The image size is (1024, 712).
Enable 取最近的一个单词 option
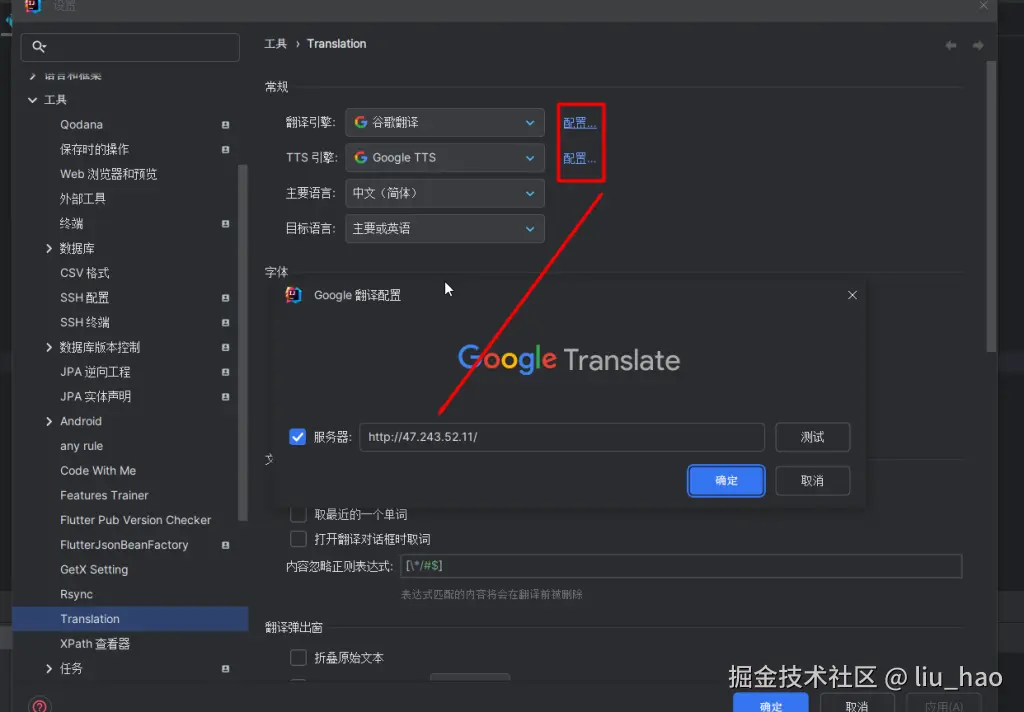[x=297, y=513]
